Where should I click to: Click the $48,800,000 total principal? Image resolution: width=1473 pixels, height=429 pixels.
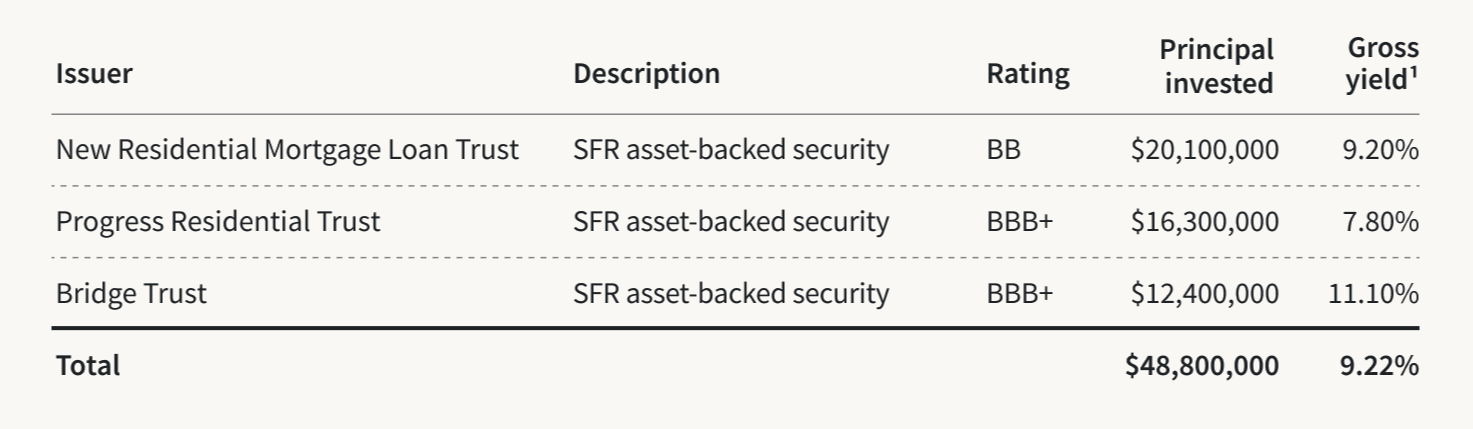(1201, 366)
